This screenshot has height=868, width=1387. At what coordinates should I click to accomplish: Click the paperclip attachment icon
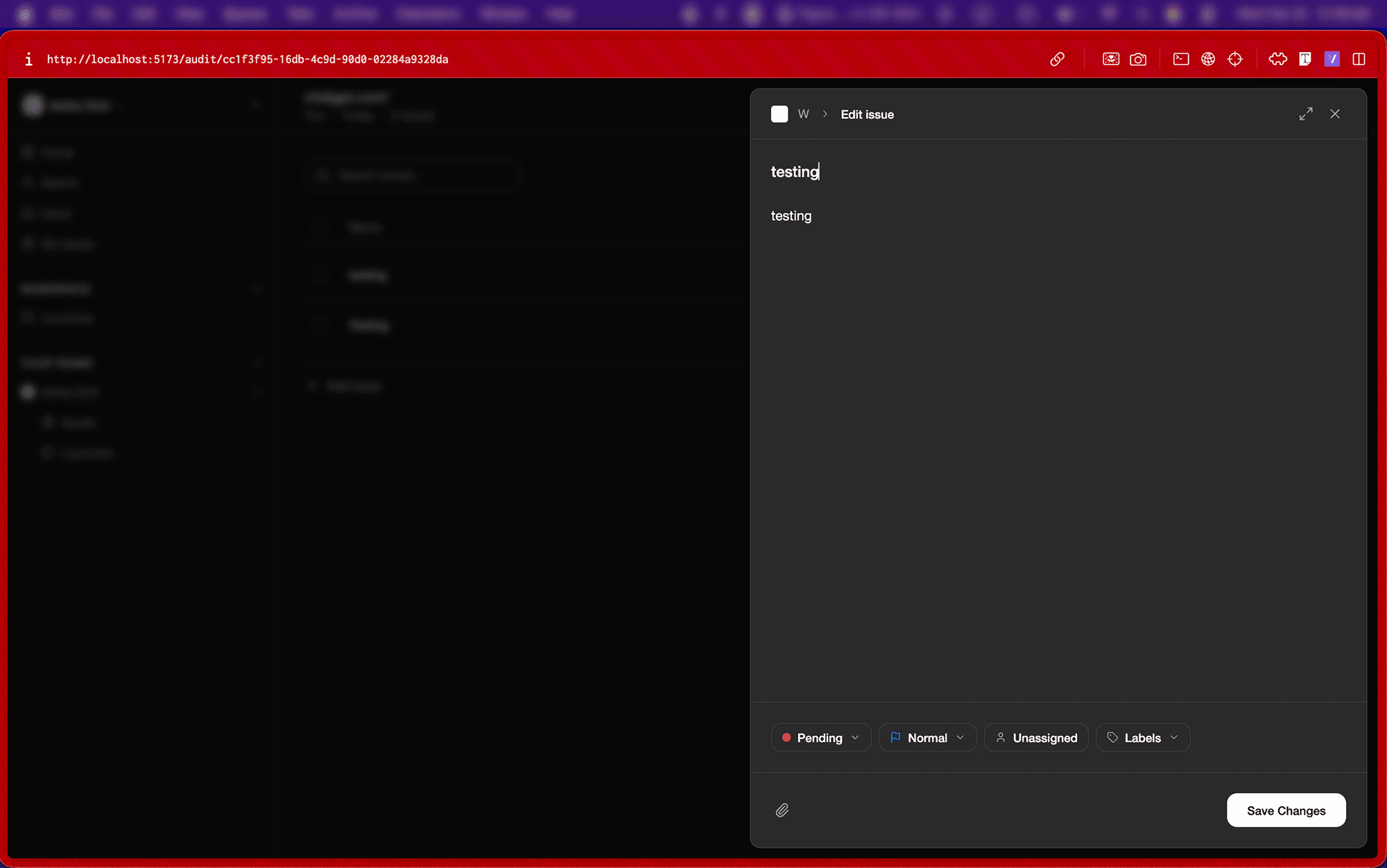[782, 810]
